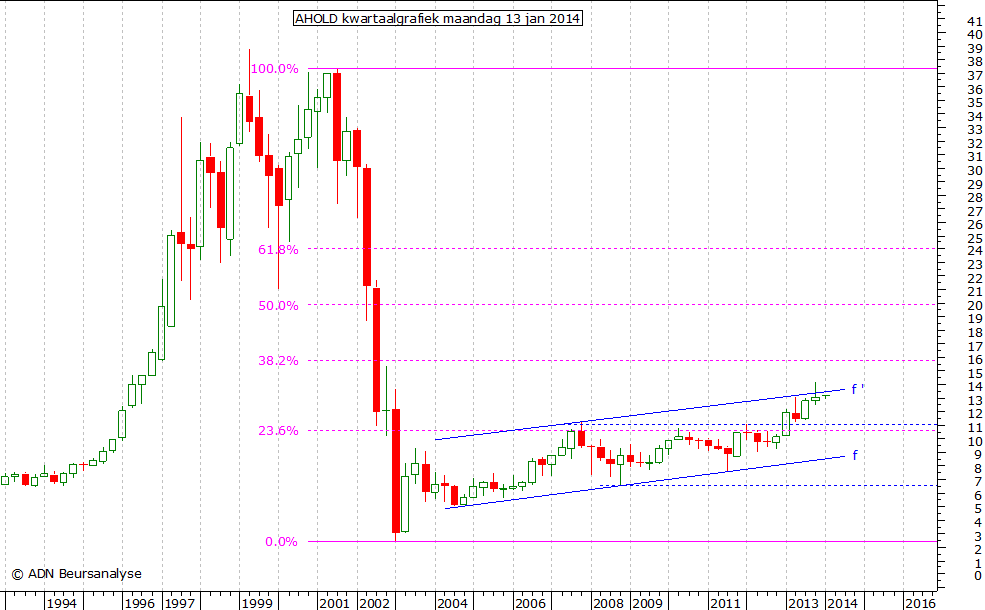Click the 1994 year label
This screenshot has height=610, width=985.
coord(62,603)
